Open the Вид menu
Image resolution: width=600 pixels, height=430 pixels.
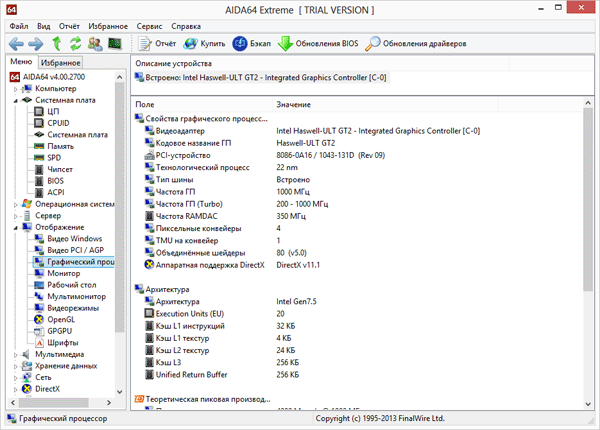pyautogui.click(x=44, y=26)
